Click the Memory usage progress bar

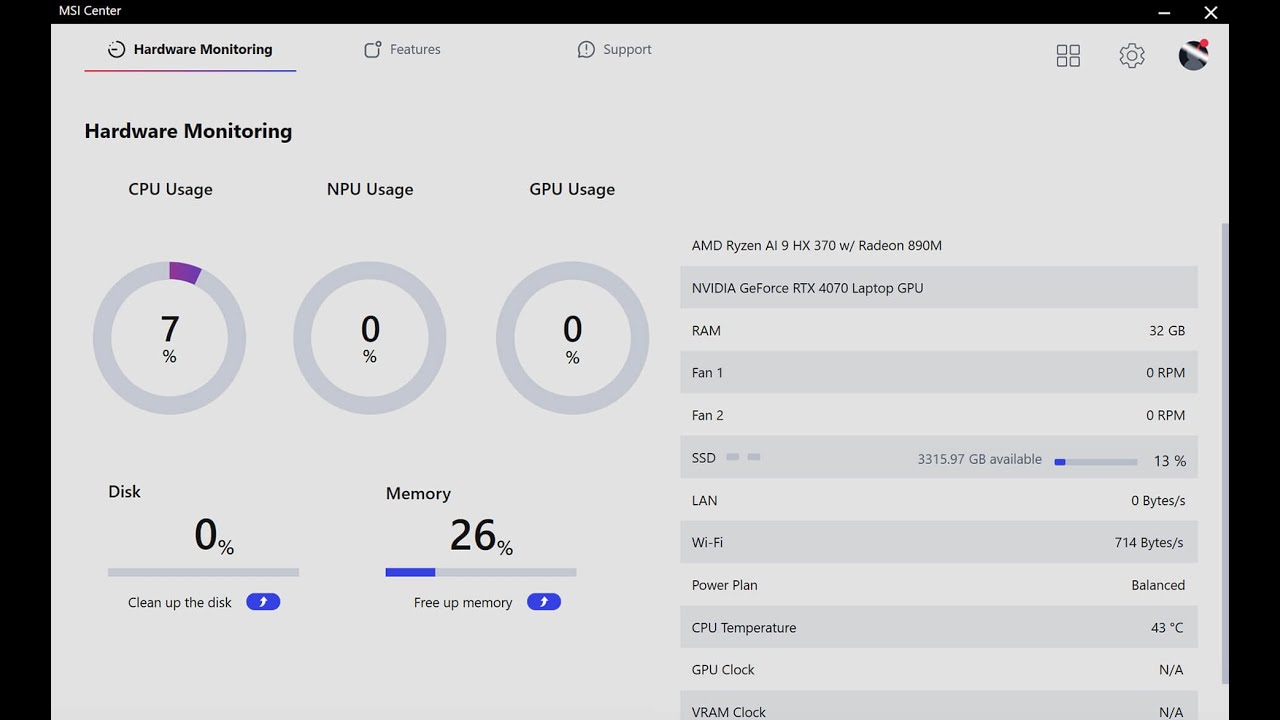481,573
